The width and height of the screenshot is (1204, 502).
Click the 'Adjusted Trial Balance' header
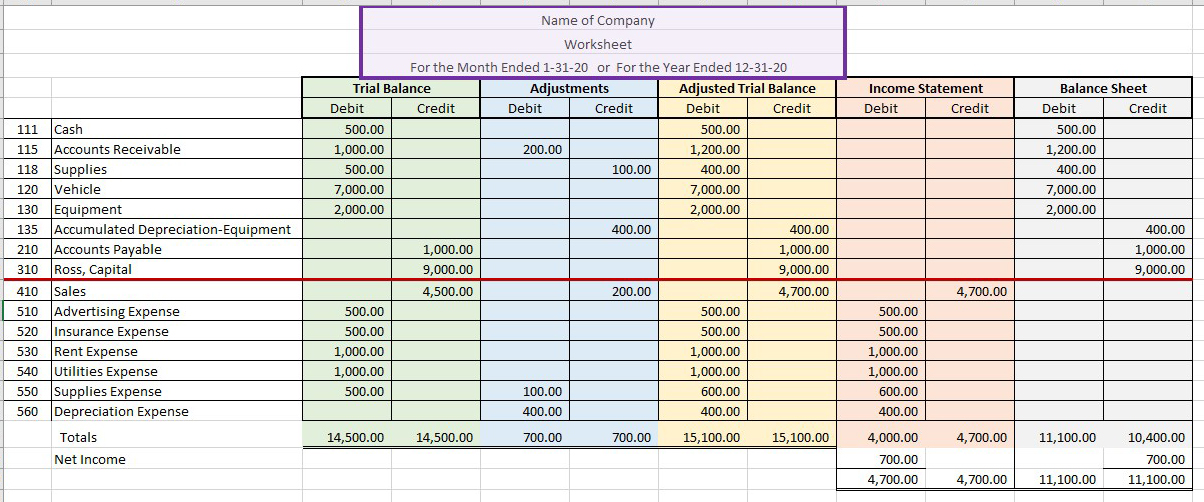(x=747, y=88)
